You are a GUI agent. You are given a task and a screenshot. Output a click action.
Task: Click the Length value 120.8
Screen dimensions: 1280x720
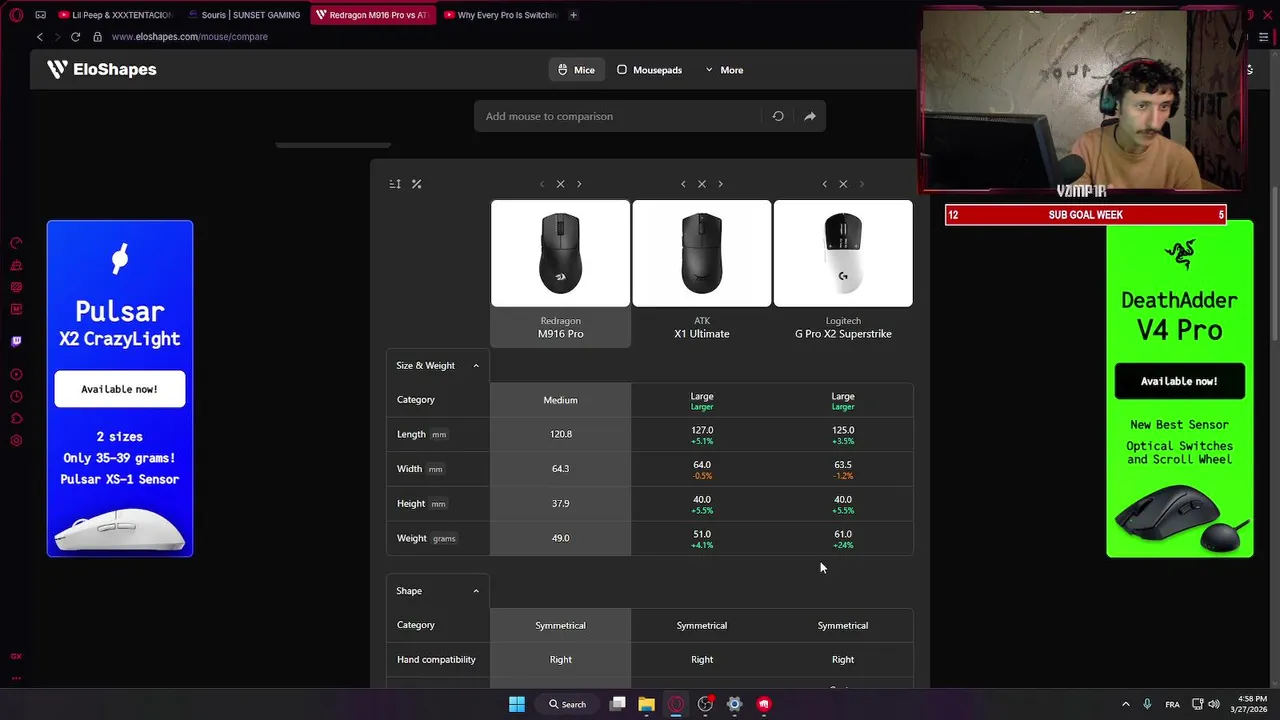pyautogui.click(x=560, y=434)
